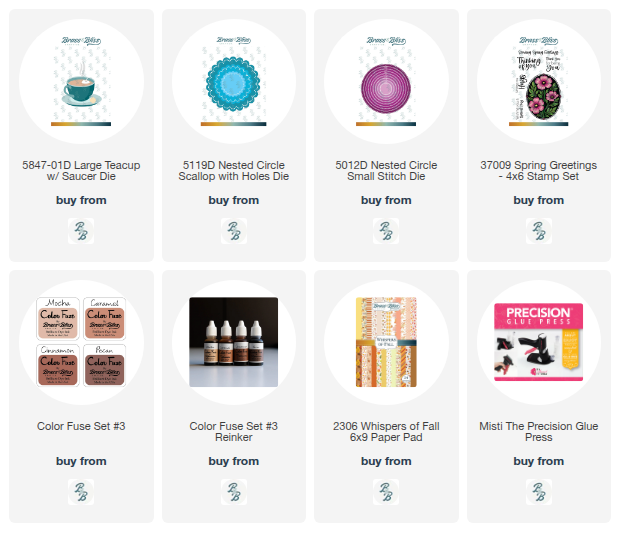This screenshot has height=544, width=620.
Task: Open the reinker bottles photo
Action: pyautogui.click(x=234, y=342)
